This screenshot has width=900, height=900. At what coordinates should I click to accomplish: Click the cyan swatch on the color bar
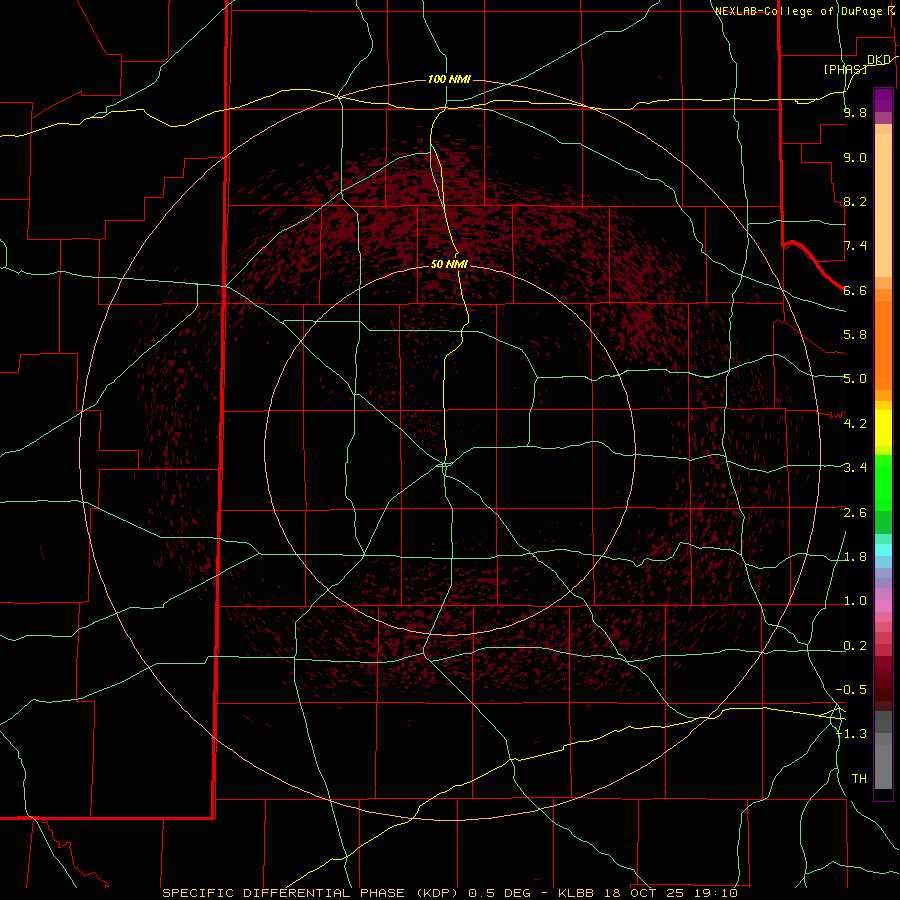click(x=883, y=550)
